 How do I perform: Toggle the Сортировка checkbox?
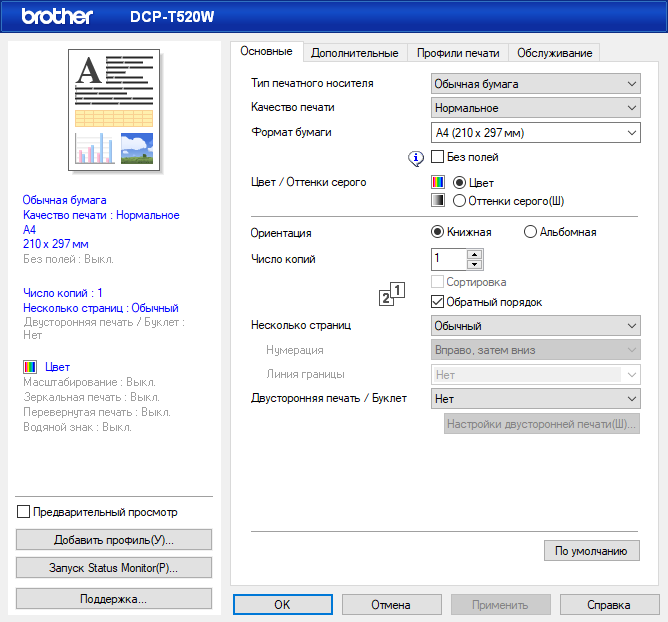click(x=438, y=282)
